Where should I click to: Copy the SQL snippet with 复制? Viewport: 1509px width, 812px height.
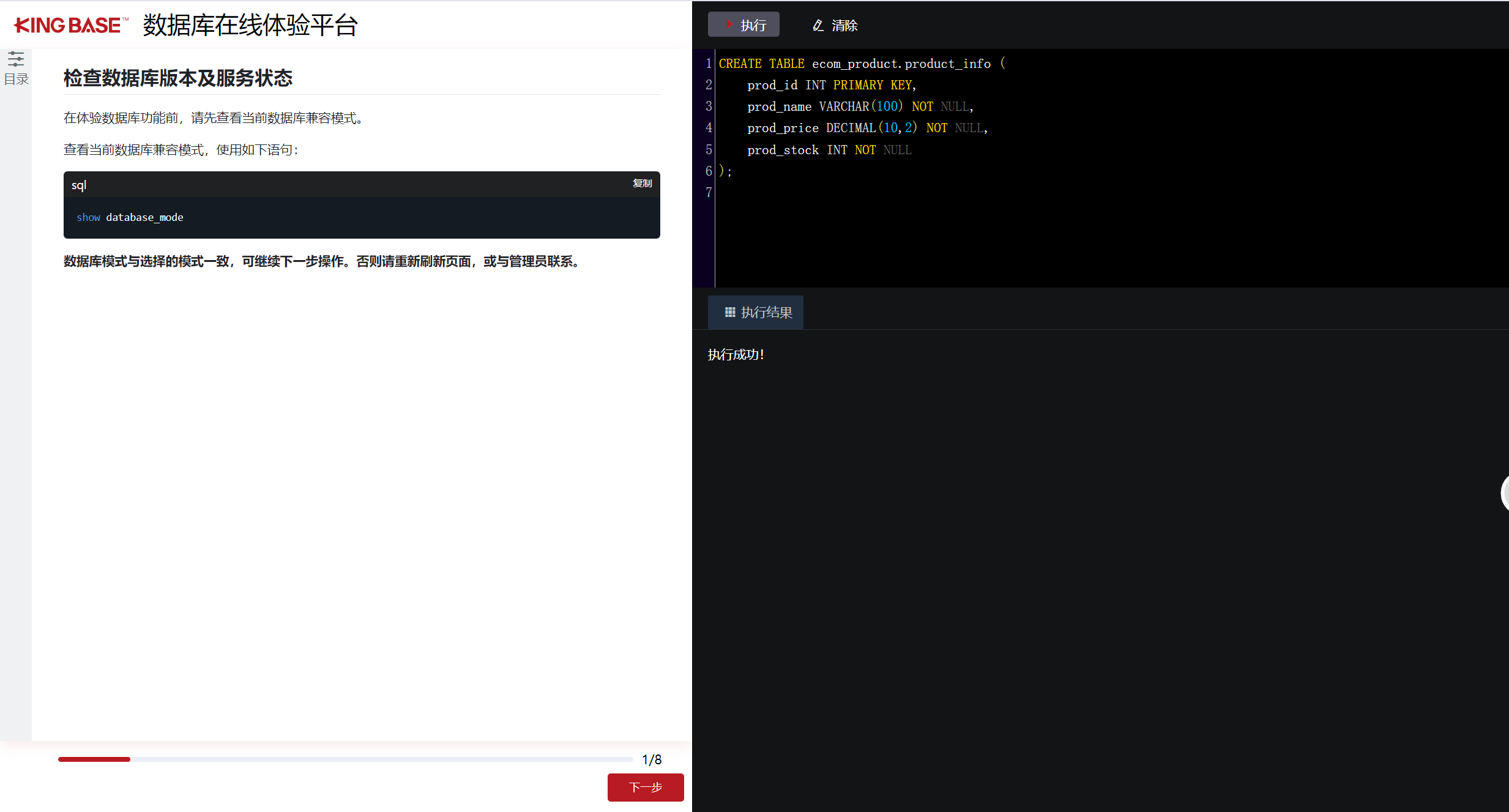coord(642,184)
